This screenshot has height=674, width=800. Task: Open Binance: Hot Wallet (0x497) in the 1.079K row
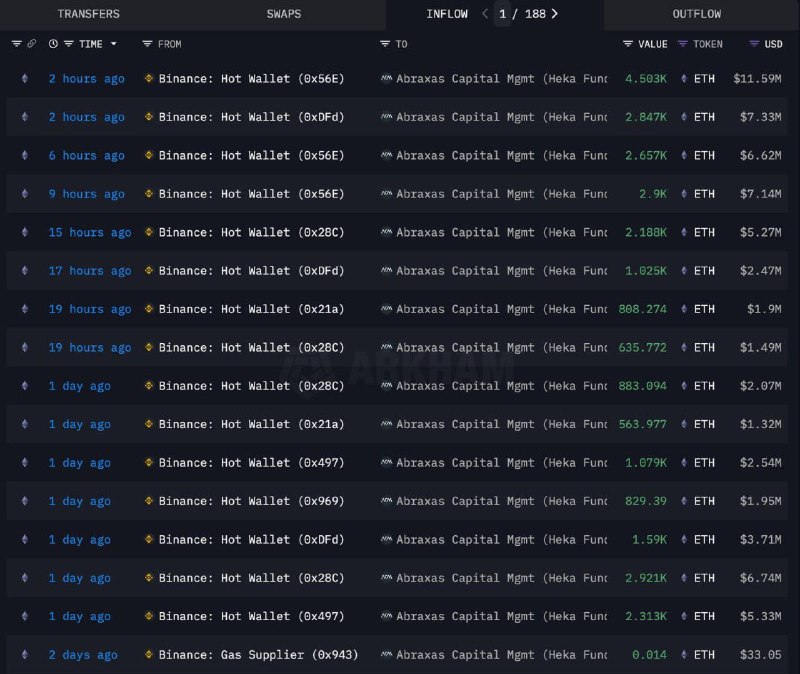(x=251, y=463)
